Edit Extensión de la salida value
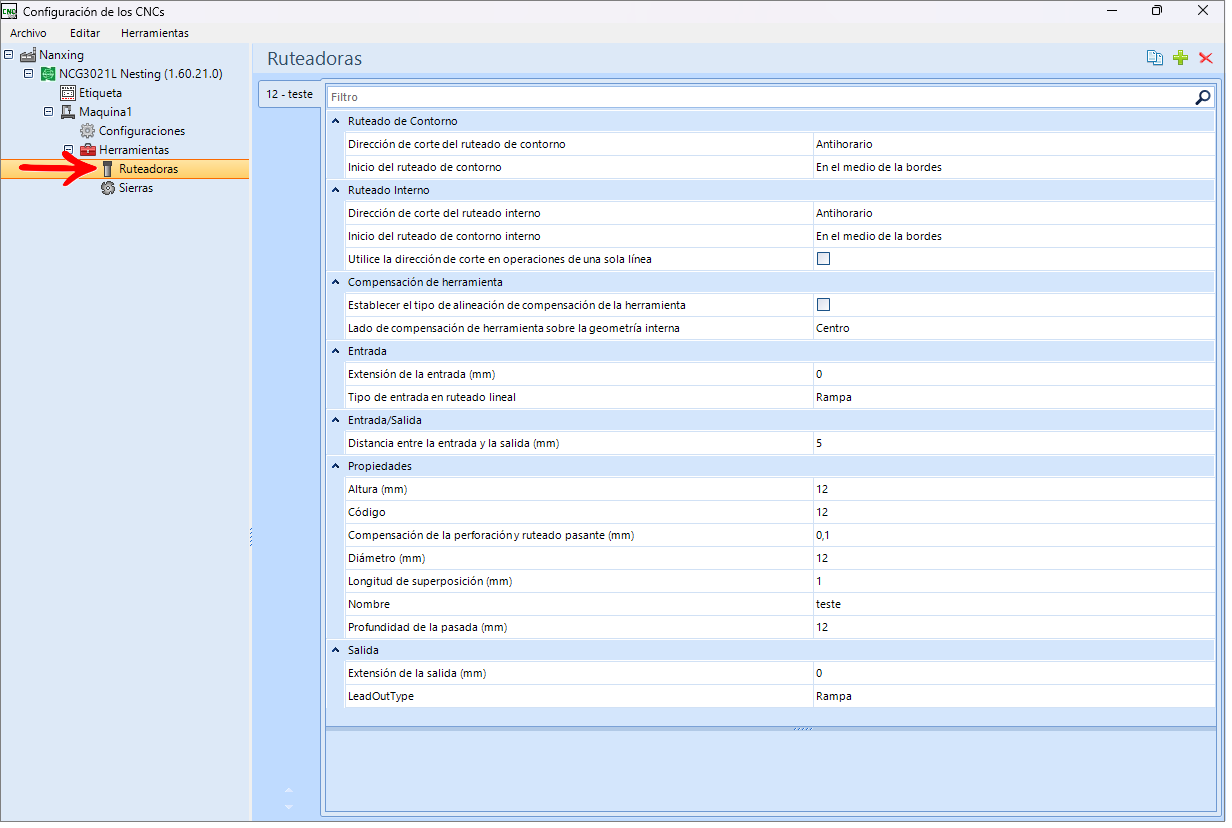The image size is (1232, 828). point(1012,673)
